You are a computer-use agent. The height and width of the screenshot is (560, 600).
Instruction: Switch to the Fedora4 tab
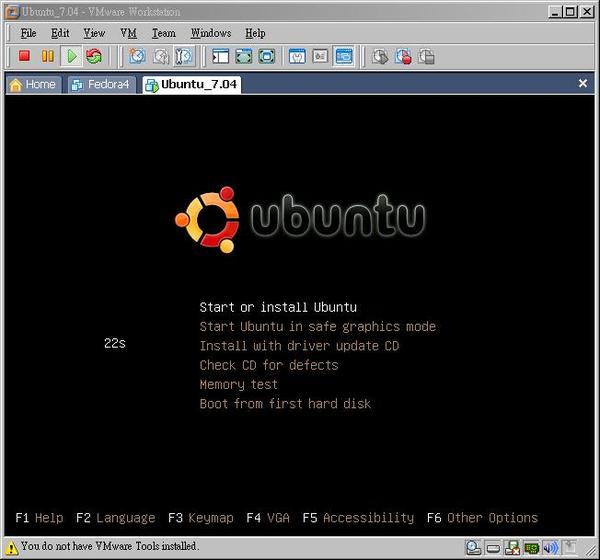pyautogui.click(x=101, y=84)
